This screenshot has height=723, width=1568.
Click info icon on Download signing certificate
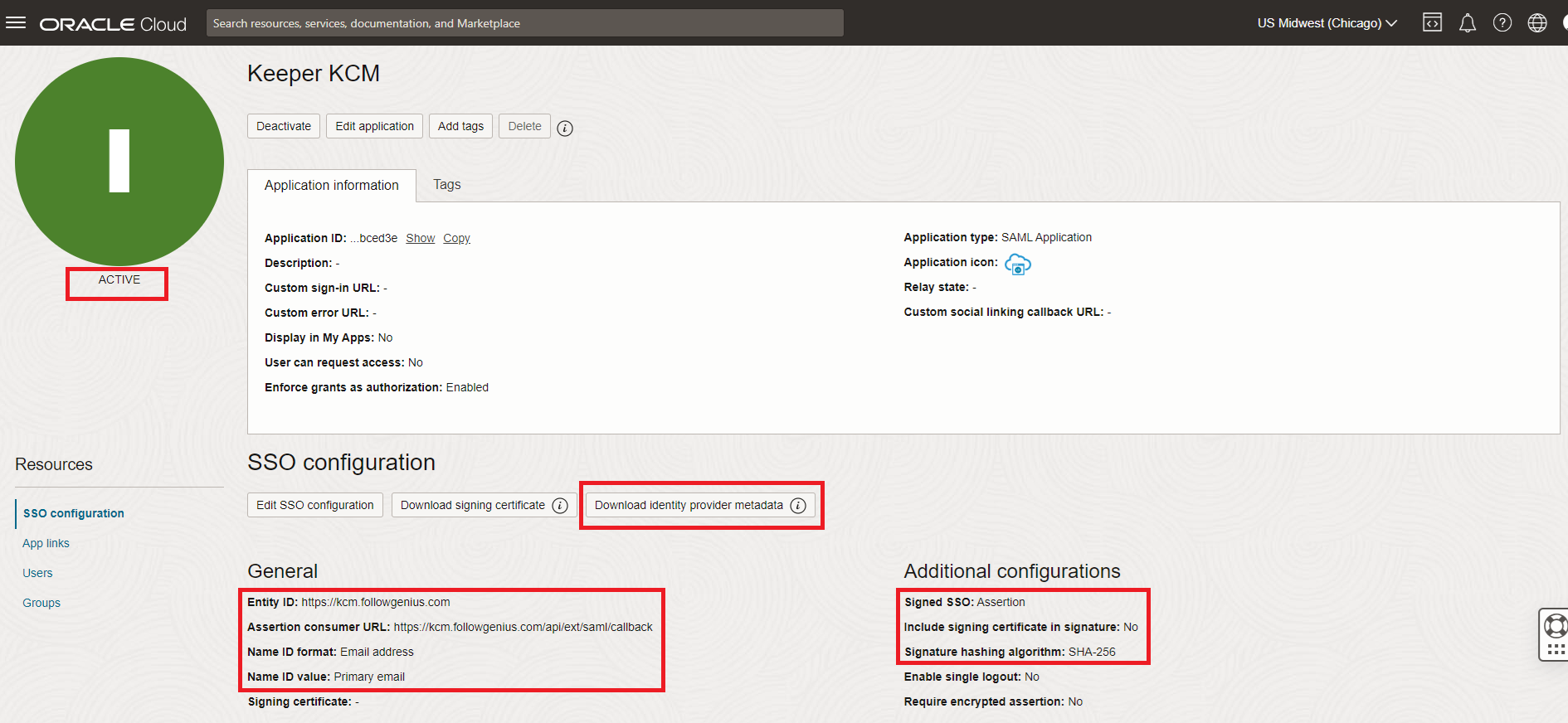pyautogui.click(x=560, y=506)
